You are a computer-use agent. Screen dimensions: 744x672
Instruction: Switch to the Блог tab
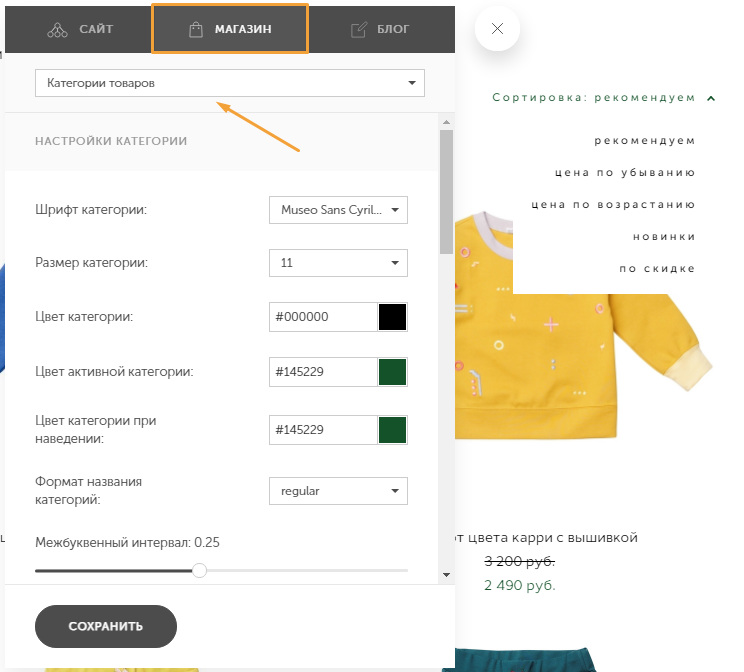tap(381, 29)
